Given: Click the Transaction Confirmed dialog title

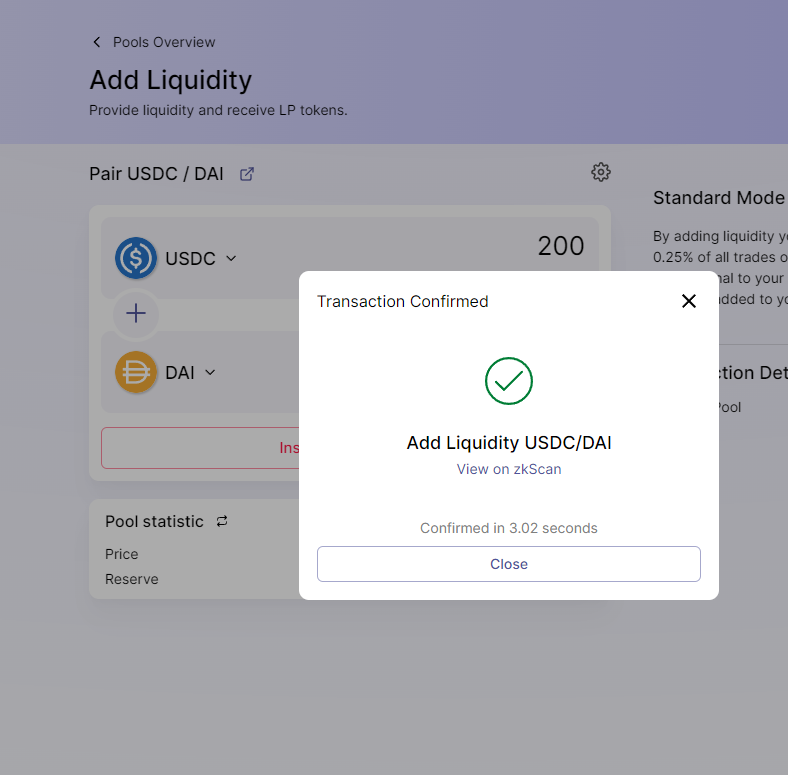Looking at the screenshot, I should tap(403, 301).
